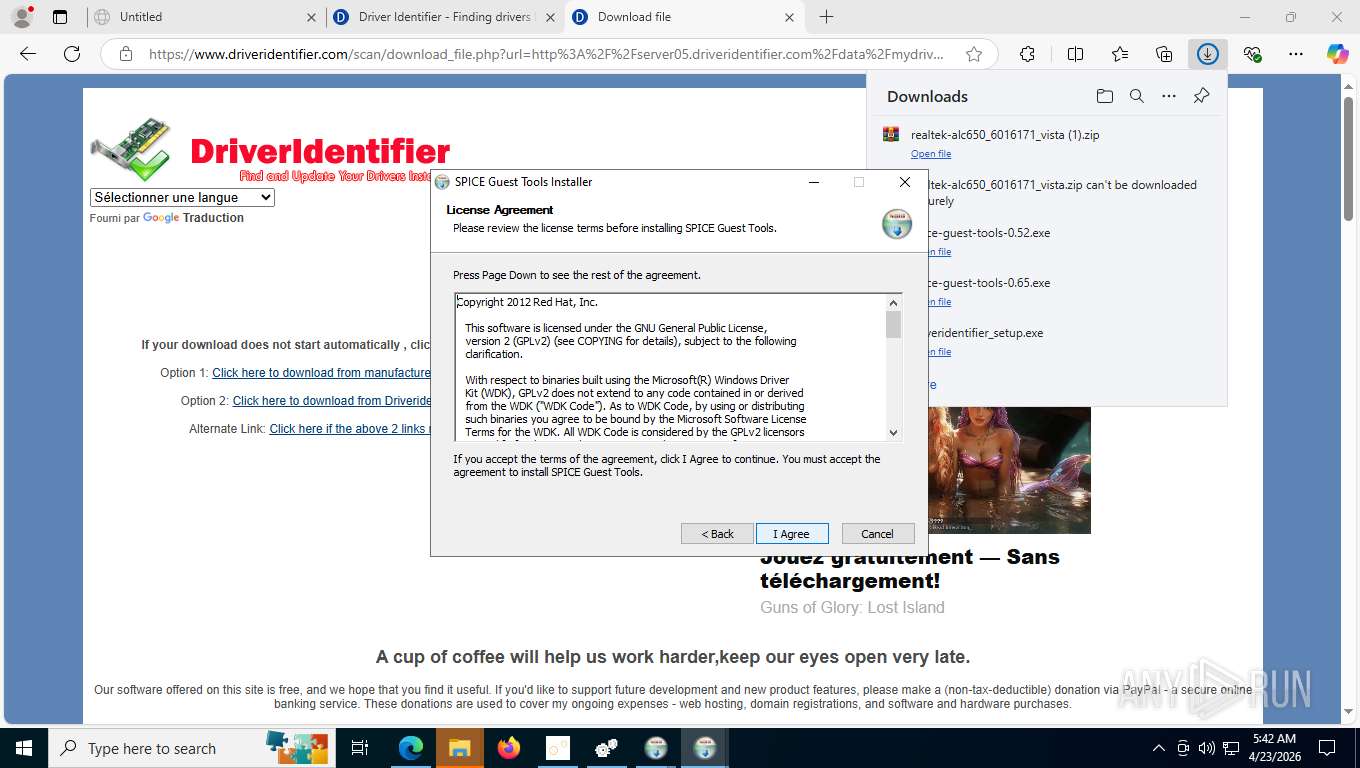Open the language selection dropdown
Image resolution: width=1360 pixels, height=768 pixels.
point(182,198)
